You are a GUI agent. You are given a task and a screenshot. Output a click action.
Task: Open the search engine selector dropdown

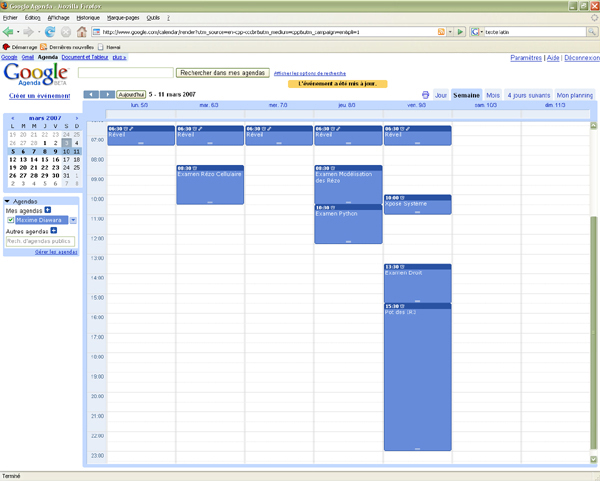coord(477,32)
